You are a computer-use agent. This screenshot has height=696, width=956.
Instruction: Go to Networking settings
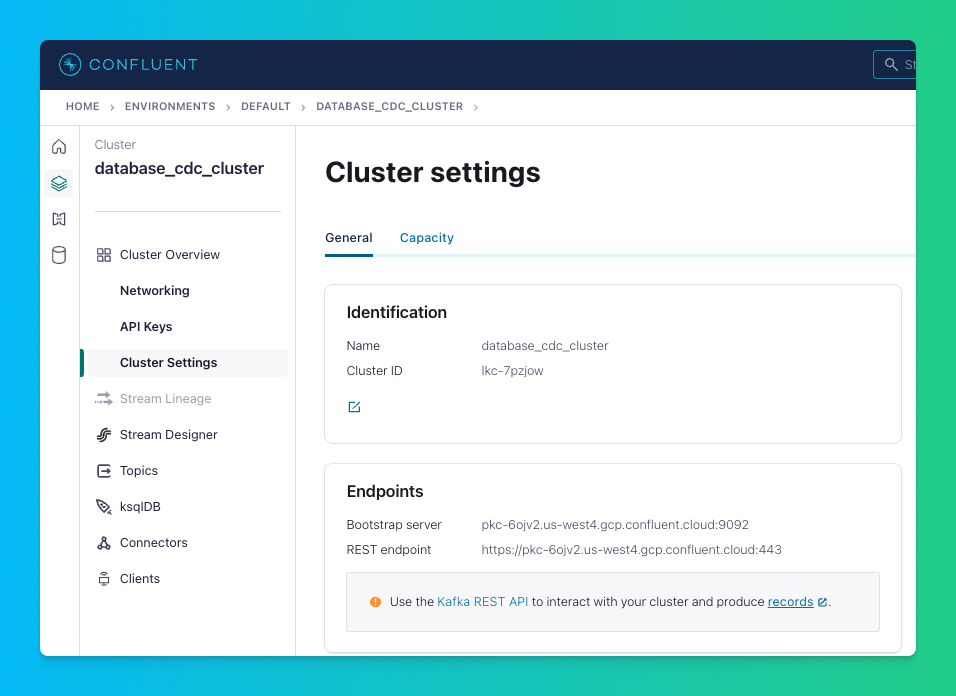[154, 291]
